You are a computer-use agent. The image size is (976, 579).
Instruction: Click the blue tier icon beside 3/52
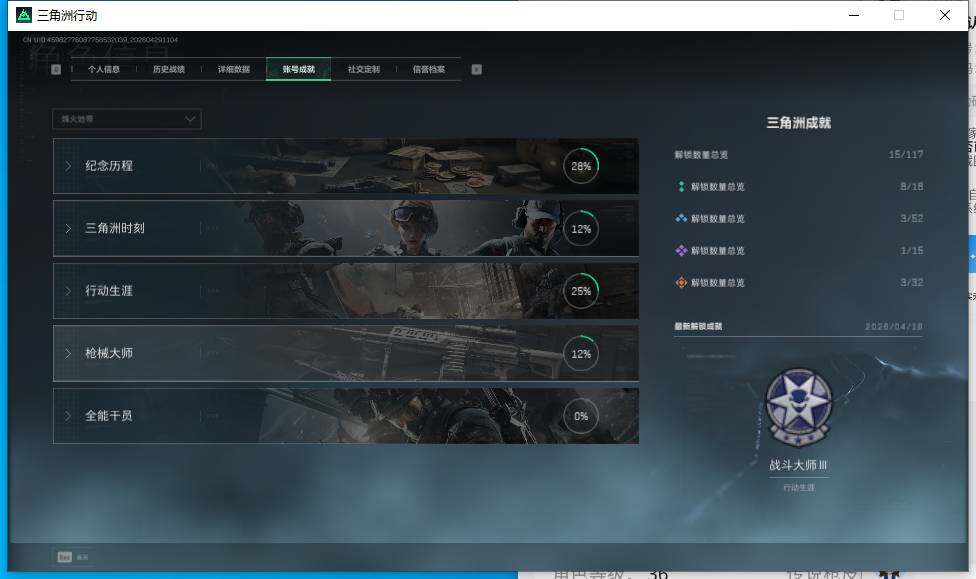click(681, 219)
